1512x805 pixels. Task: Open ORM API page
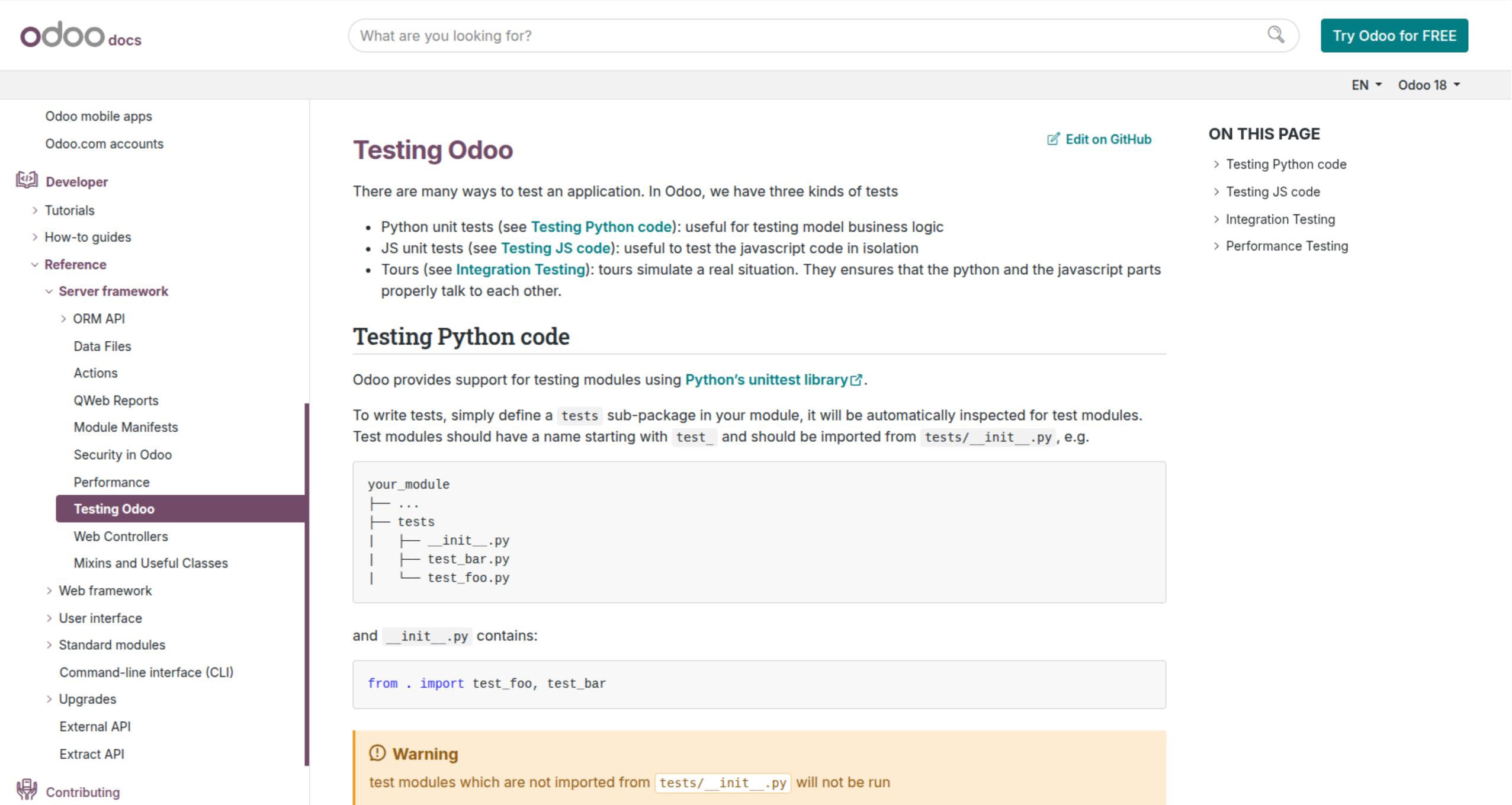[x=99, y=319]
